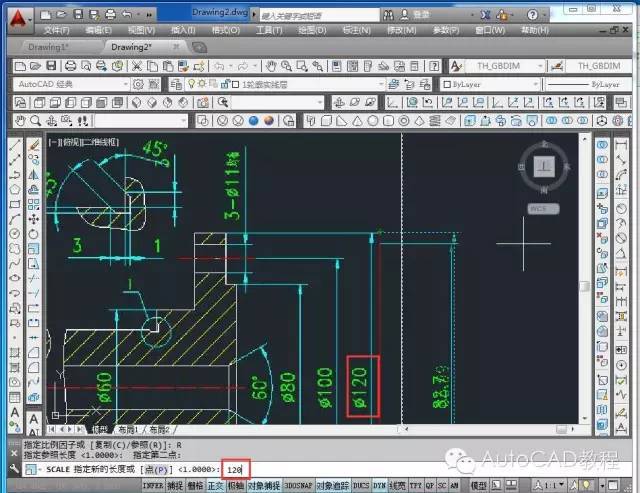
Task: Click the 模型 button in status bar
Action: (478, 485)
